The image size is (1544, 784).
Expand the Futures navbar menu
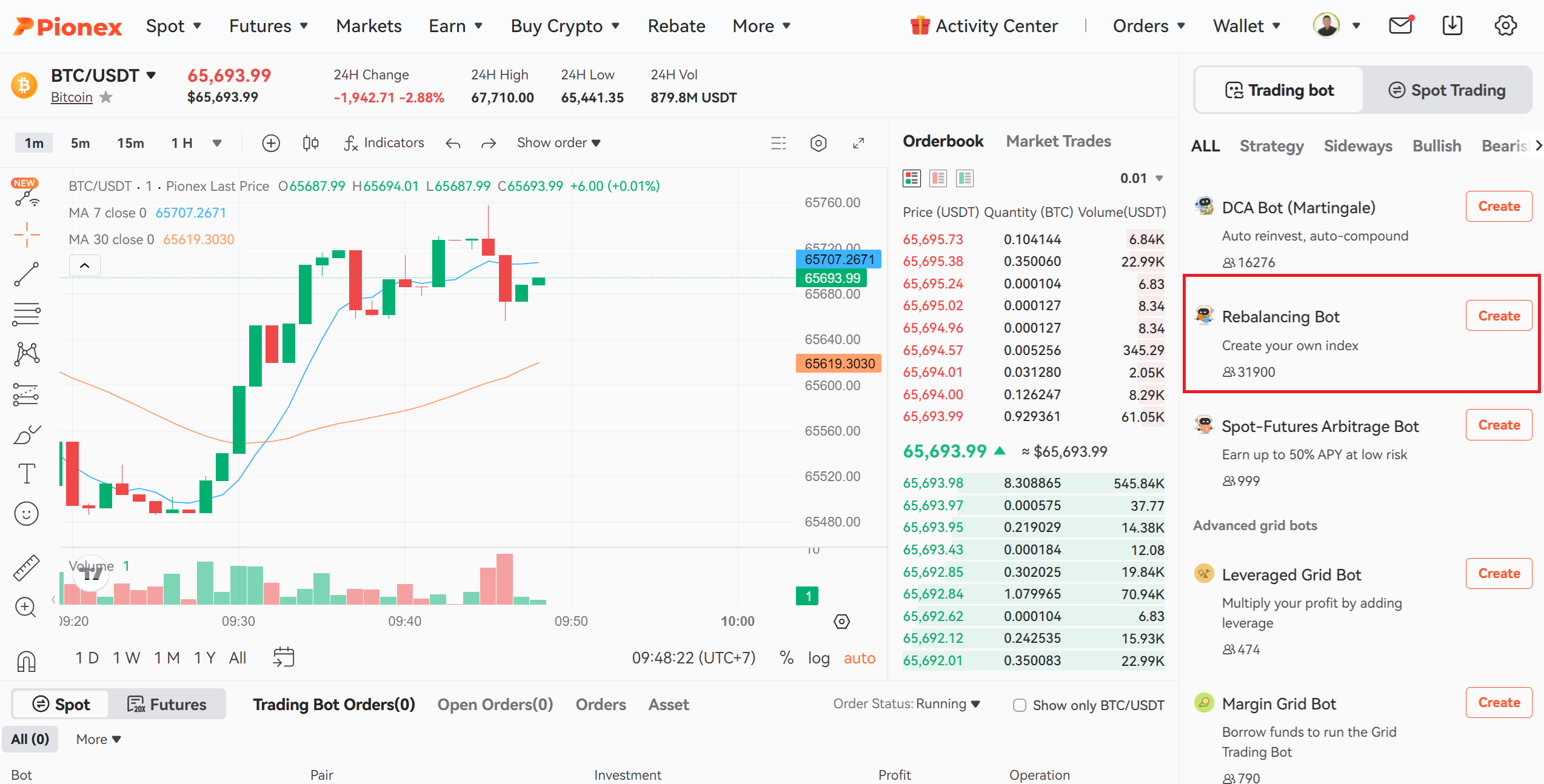click(x=269, y=26)
